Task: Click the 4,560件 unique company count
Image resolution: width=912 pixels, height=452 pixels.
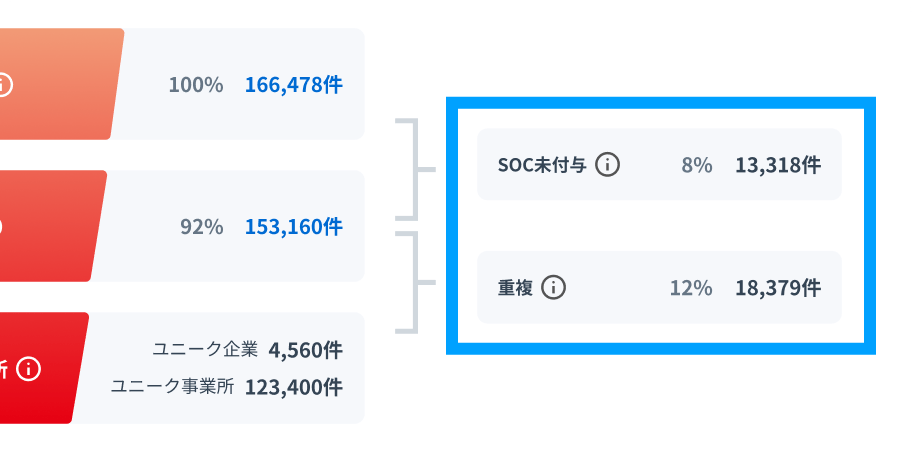Action: pos(305,350)
